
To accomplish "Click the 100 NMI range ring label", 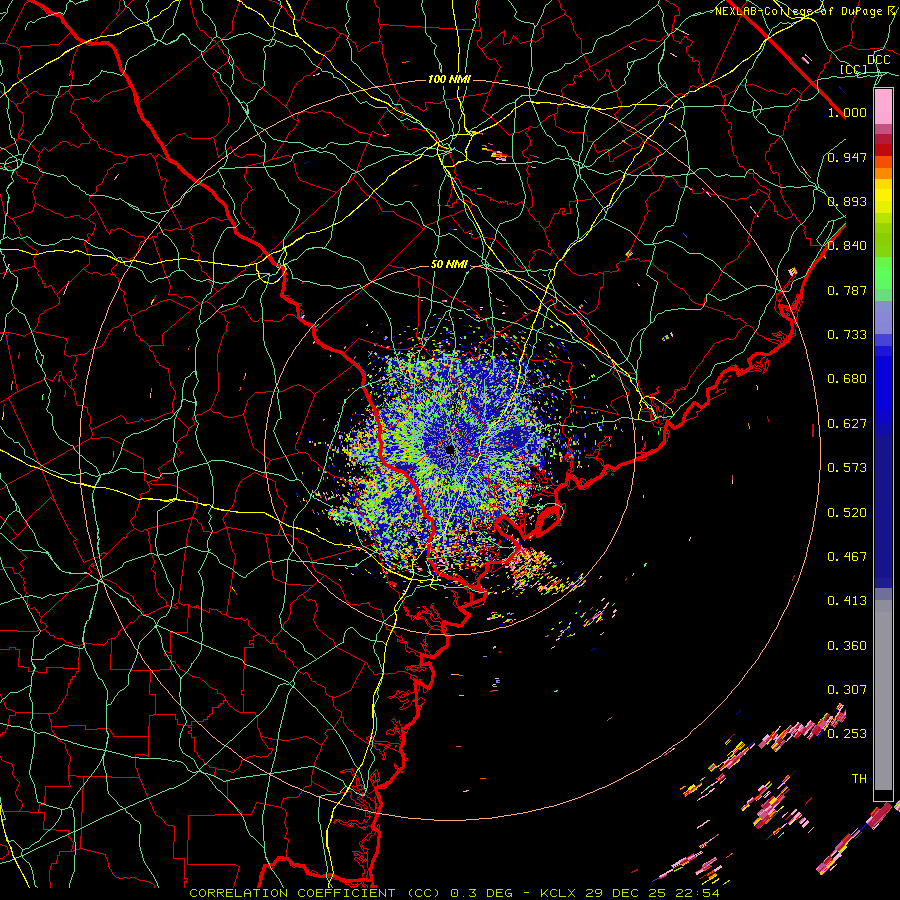I will coord(449,79).
